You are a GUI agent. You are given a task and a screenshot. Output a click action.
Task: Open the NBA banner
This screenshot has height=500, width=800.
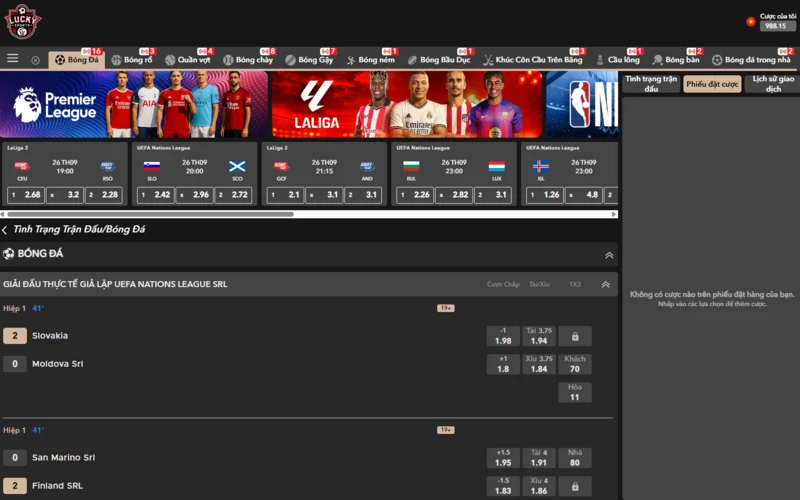click(582, 104)
